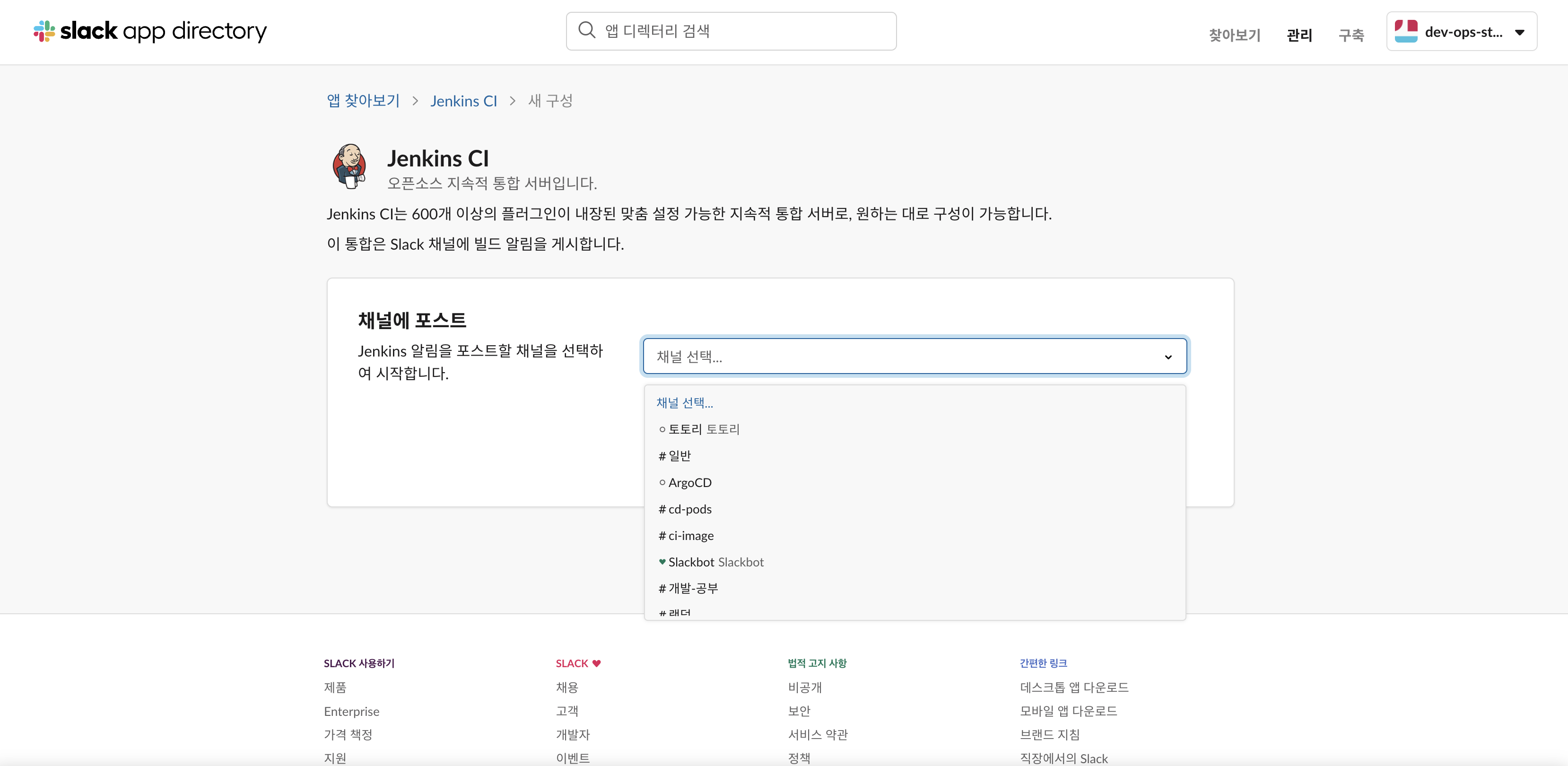Image resolution: width=1568 pixels, height=766 pixels.
Task: Click the search magnifier icon
Action: coord(586,30)
